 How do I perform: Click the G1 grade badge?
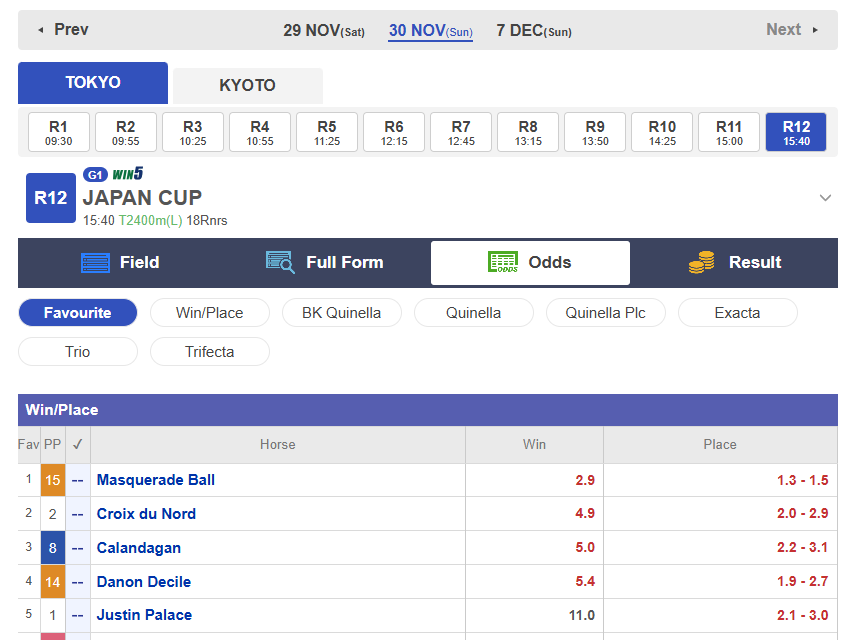(x=95, y=174)
